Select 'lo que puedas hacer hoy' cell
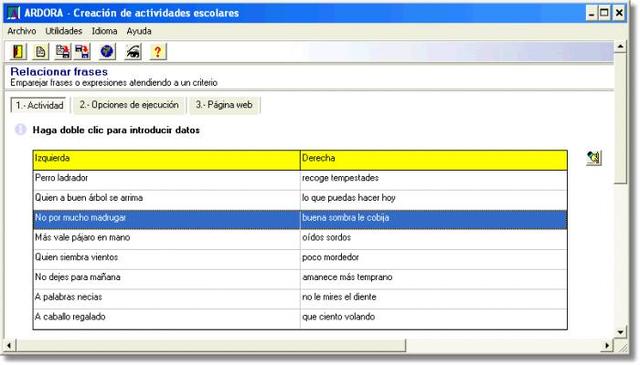 click(x=434, y=200)
